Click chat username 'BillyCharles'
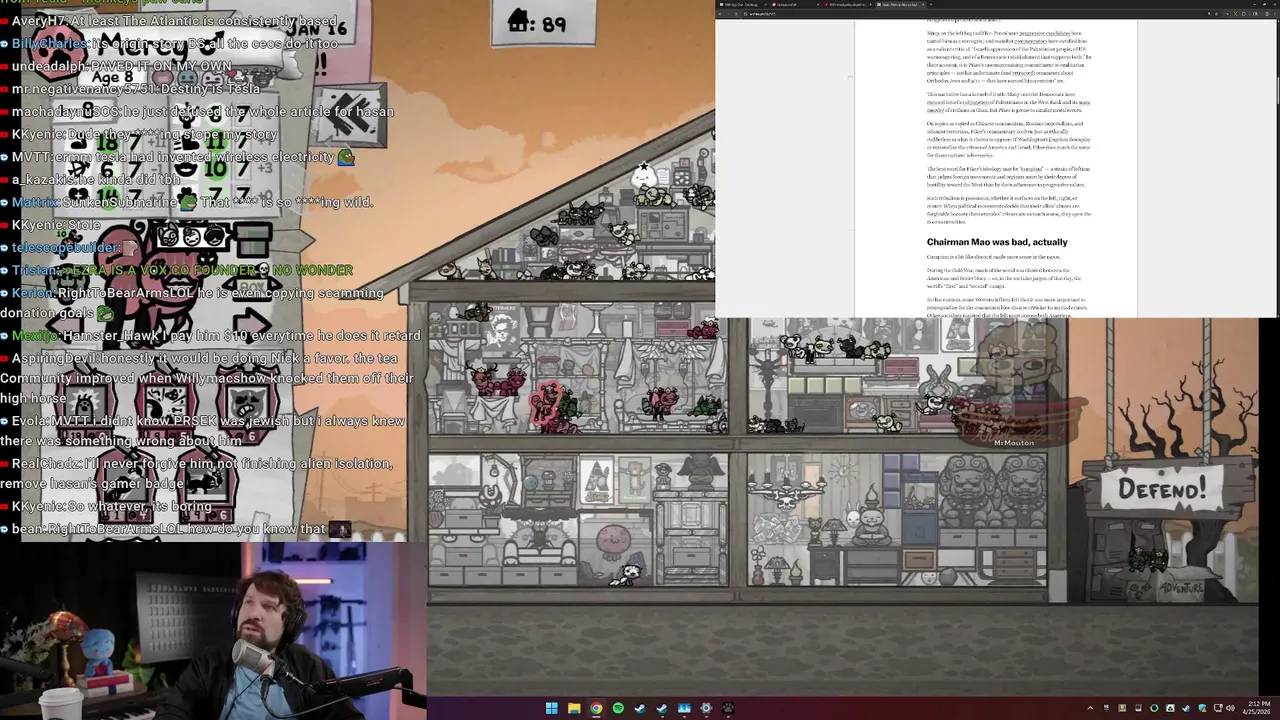1280x720 pixels. point(49,44)
